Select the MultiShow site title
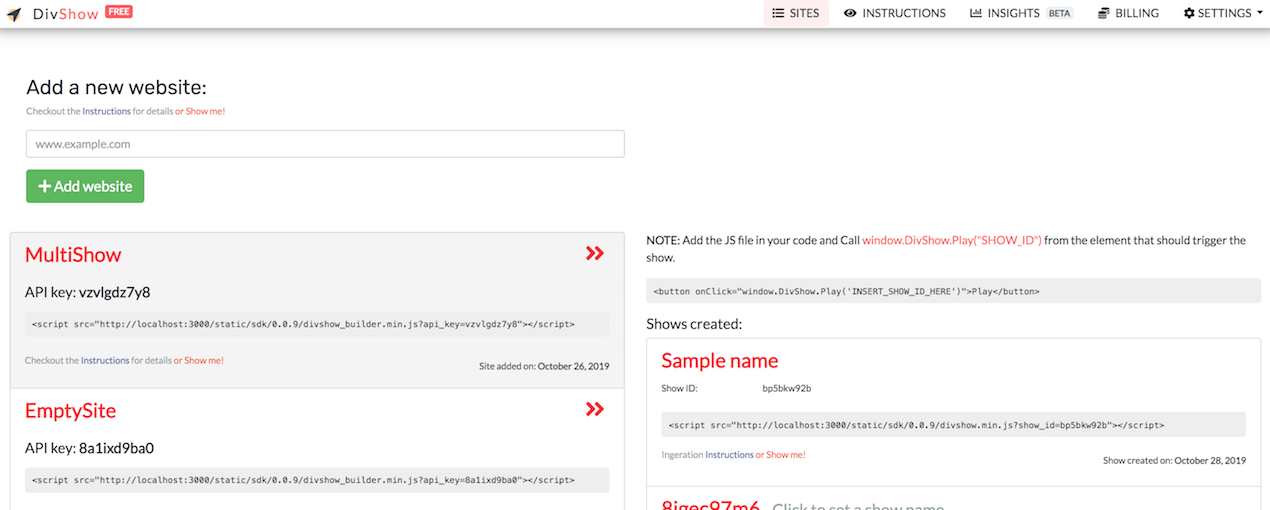Viewport: 1270px width, 510px height. [x=73, y=255]
